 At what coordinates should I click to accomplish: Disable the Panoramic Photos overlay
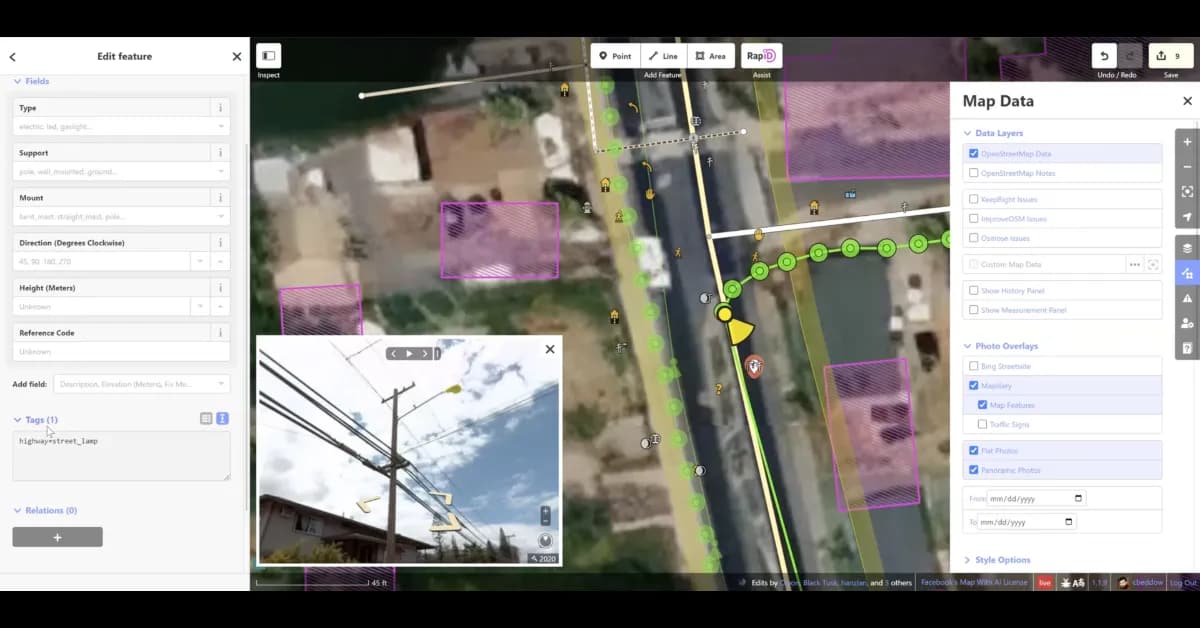click(974, 469)
